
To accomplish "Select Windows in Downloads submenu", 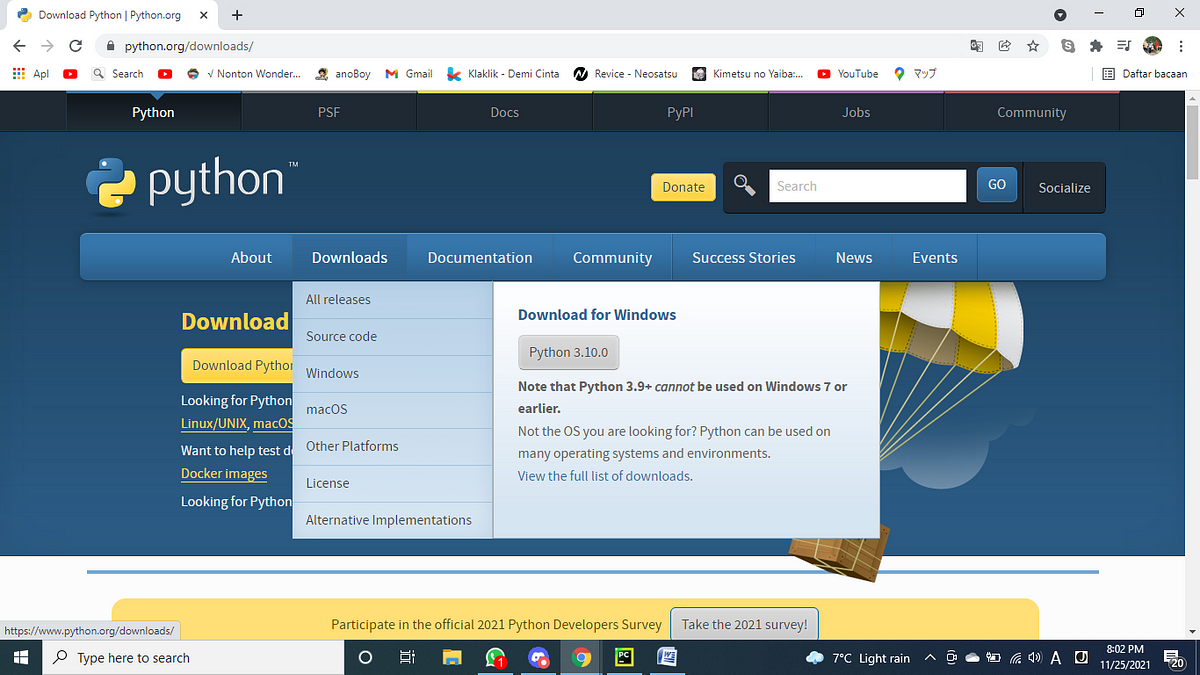I will (392, 373).
